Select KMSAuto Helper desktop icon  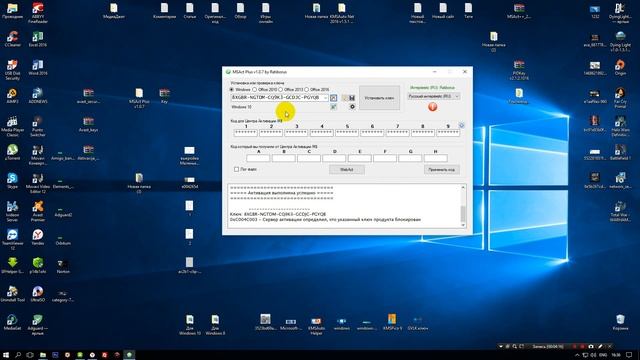[316, 324]
